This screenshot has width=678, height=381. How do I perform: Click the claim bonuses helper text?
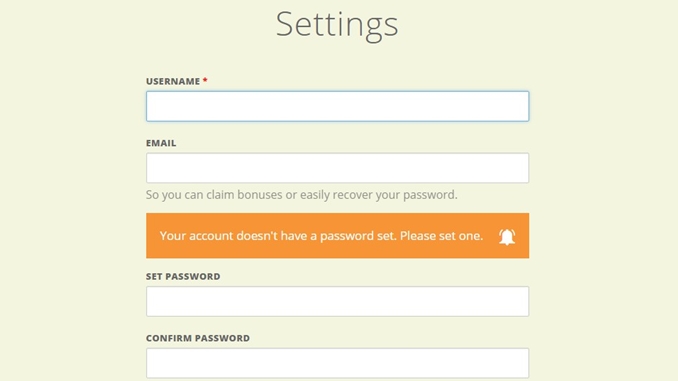click(x=301, y=195)
